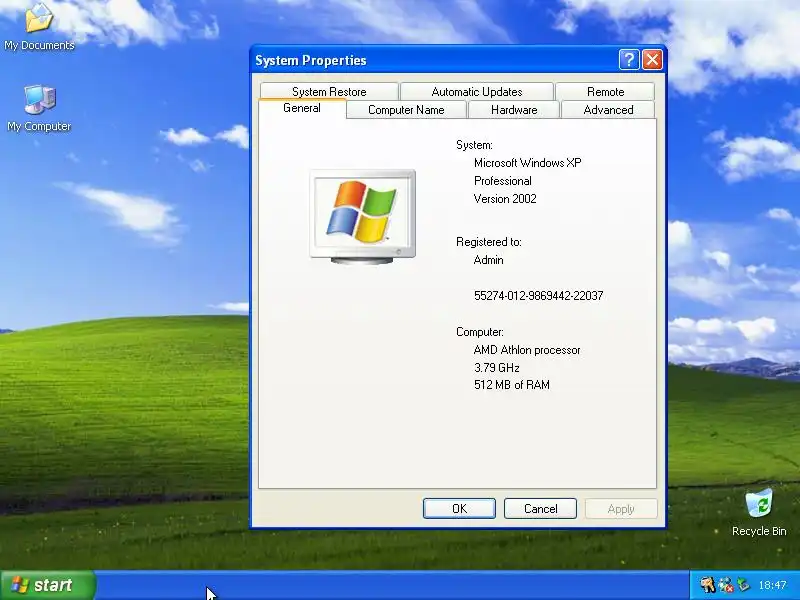Click the greyed-out Apply button
Viewport: 800px width, 600px height.
click(x=621, y=509)
